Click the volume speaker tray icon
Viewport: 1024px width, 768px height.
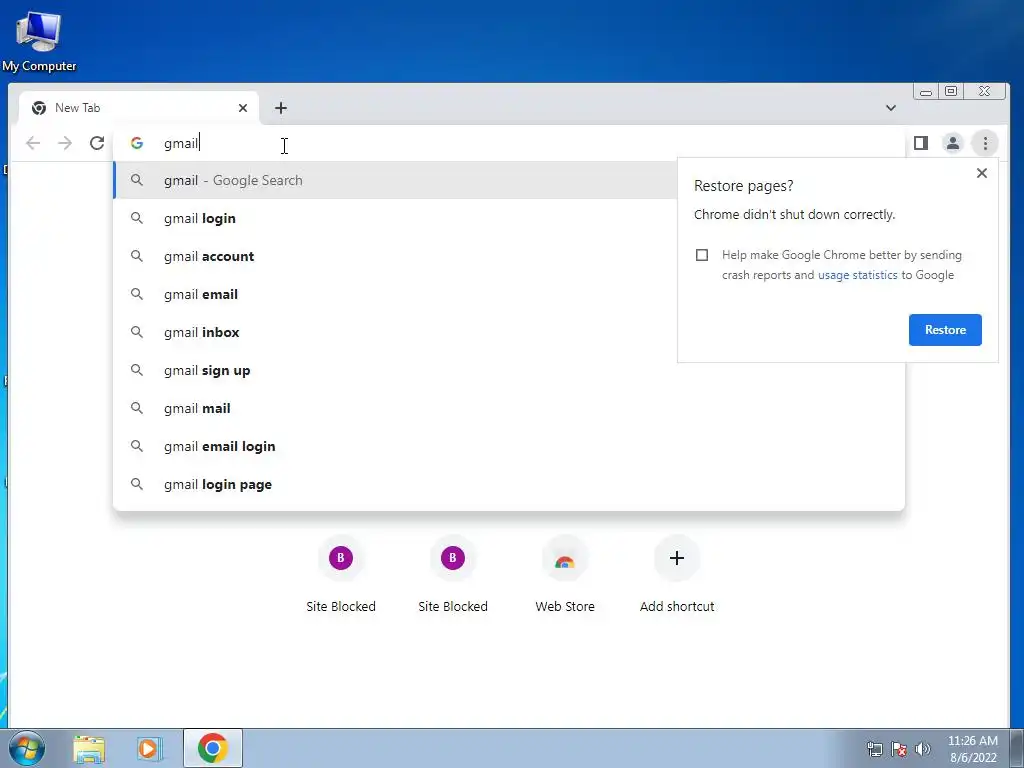tap(923, 748)
